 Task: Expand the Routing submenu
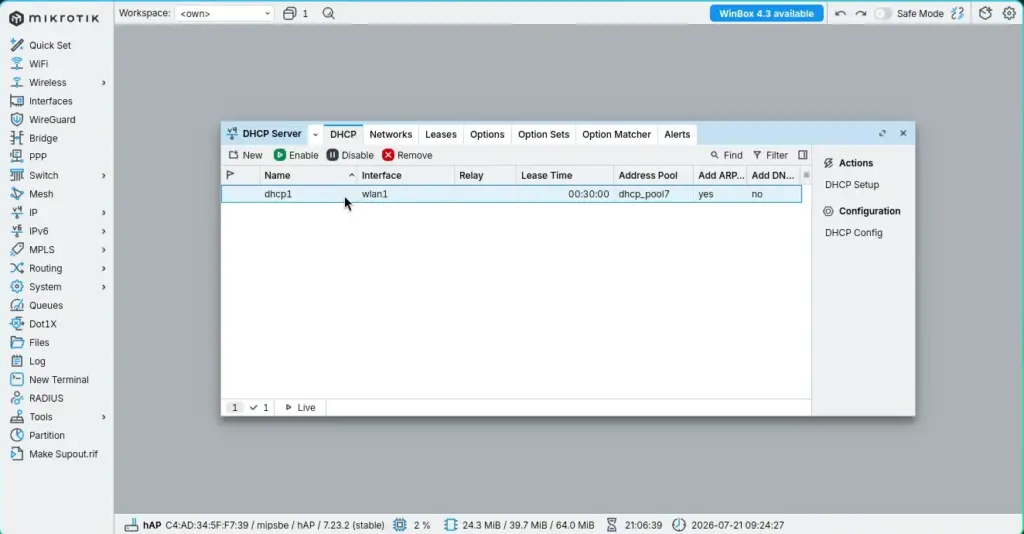[x=103, y=268]
